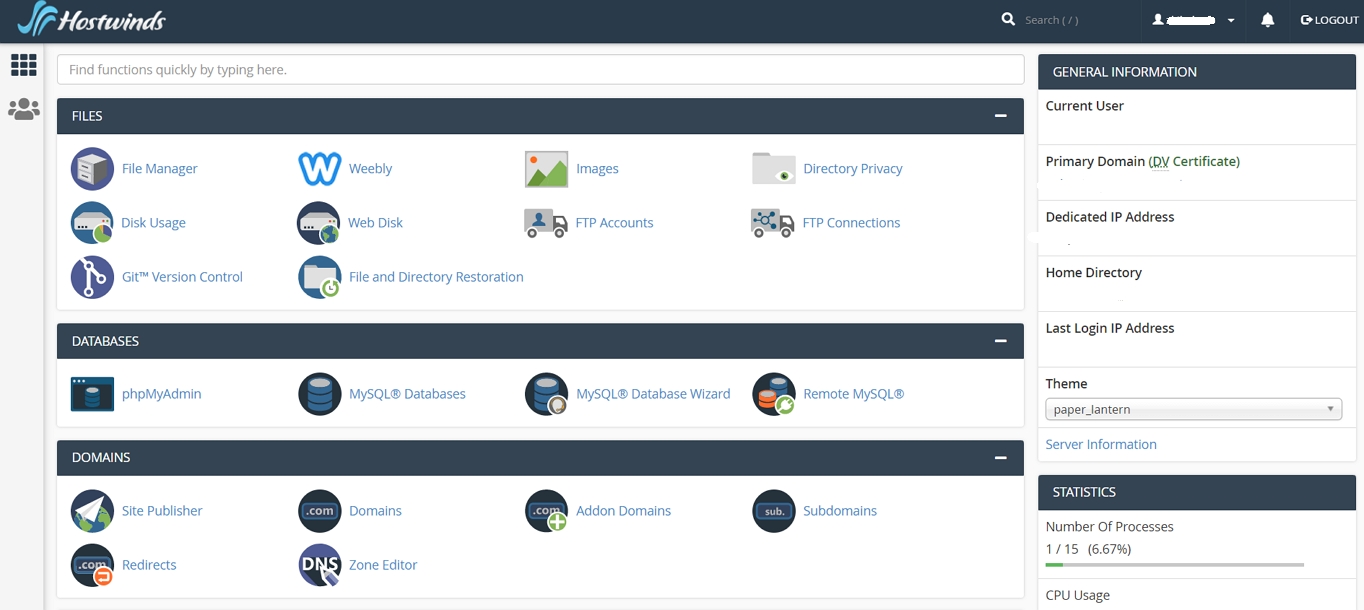Open the Git Version Control icon
The image size is (1364, 610).
pyautogui.click(x=92, y=277)
